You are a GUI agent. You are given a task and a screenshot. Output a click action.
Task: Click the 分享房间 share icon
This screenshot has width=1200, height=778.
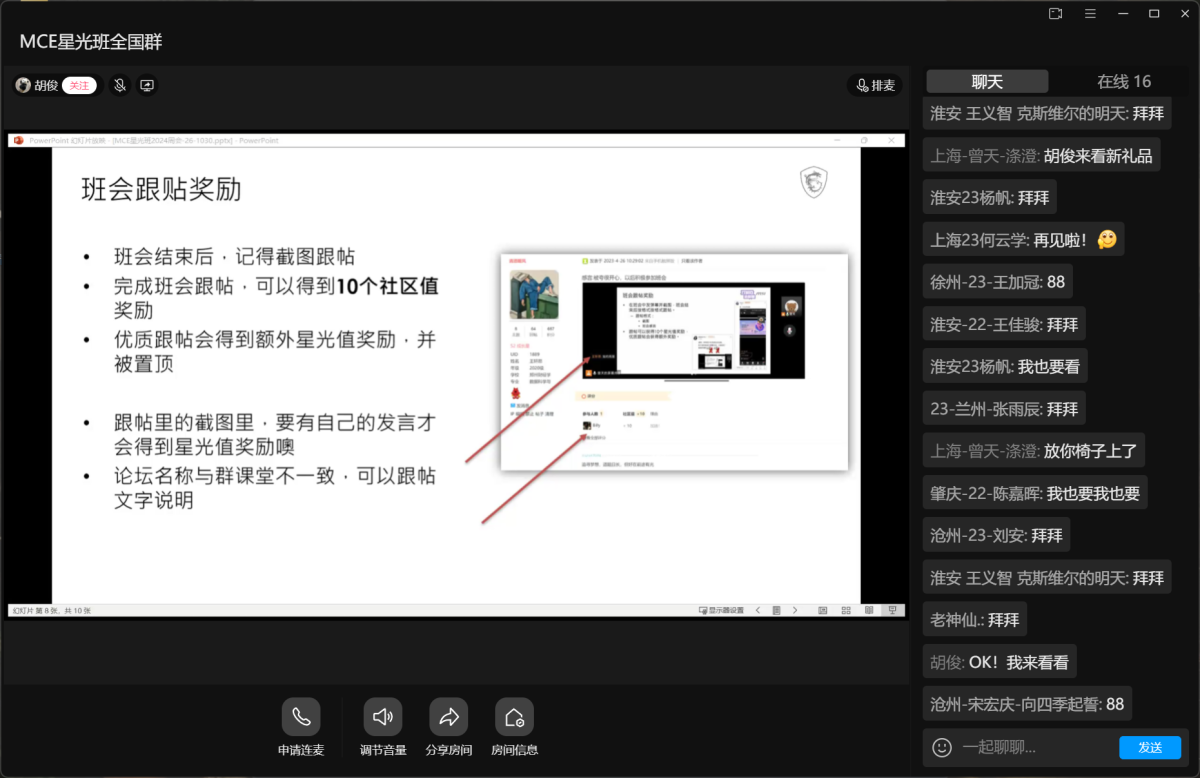[x=449, y=717]
